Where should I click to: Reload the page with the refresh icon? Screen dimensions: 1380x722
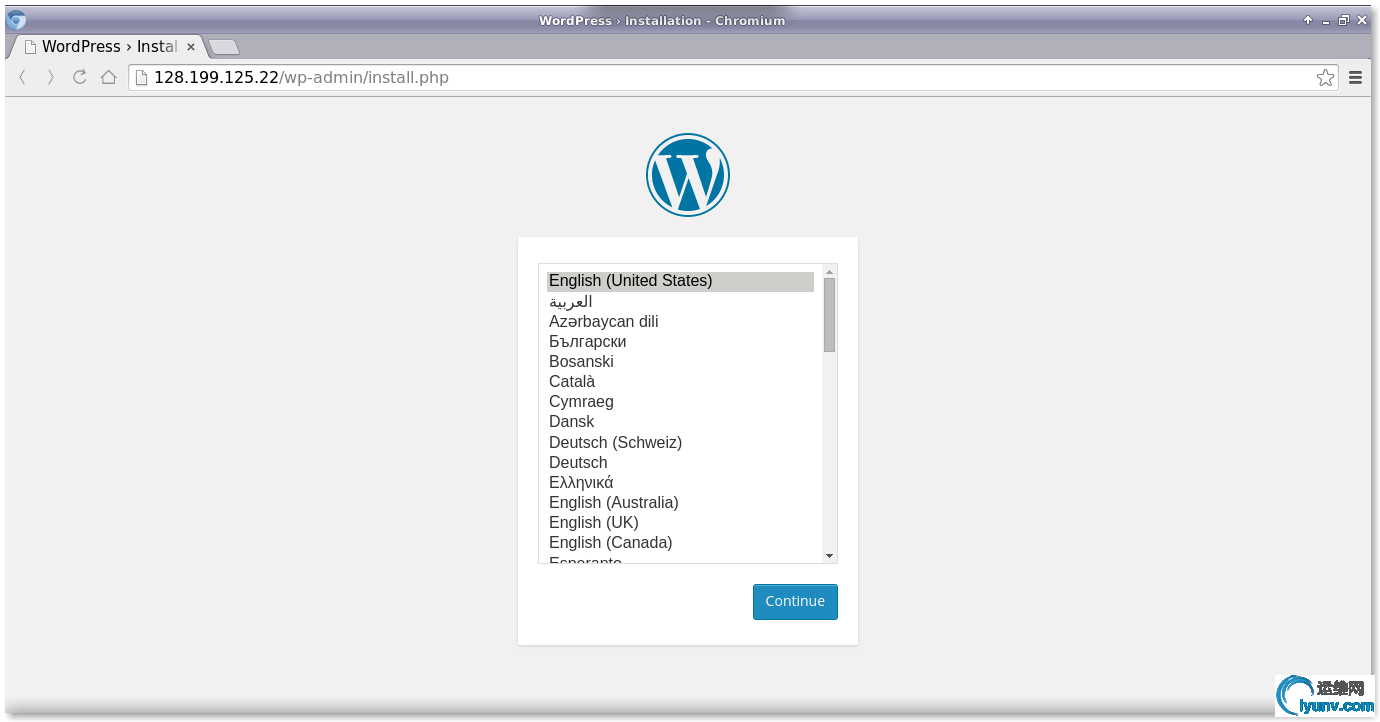(80, 77)
